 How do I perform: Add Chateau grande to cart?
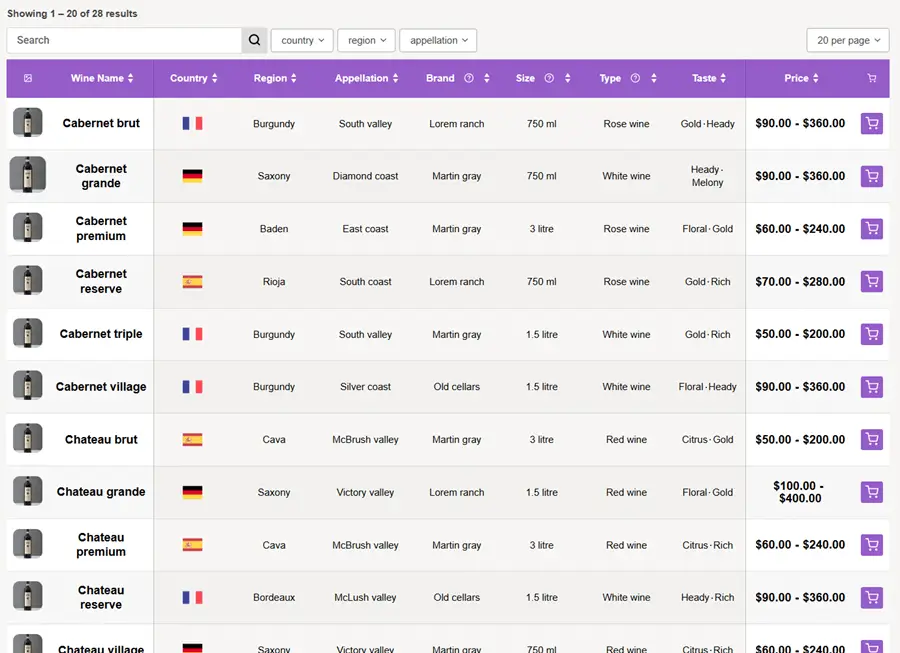[x=871, y=492]
